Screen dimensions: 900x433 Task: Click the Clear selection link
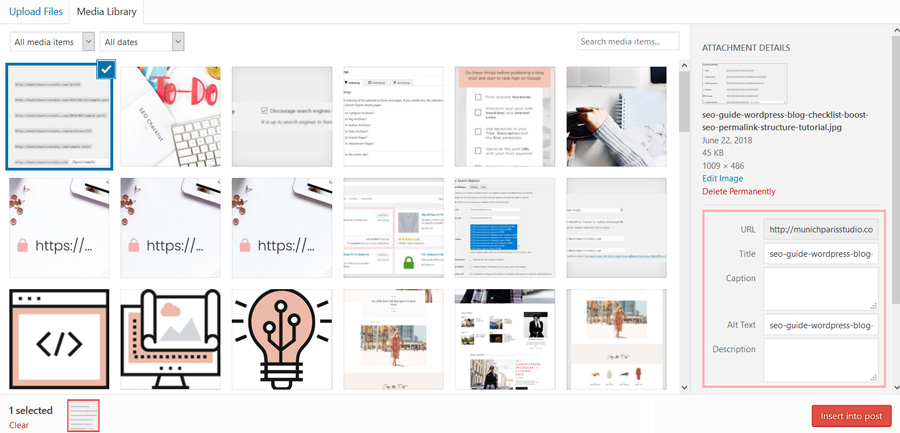click(19, 425)
